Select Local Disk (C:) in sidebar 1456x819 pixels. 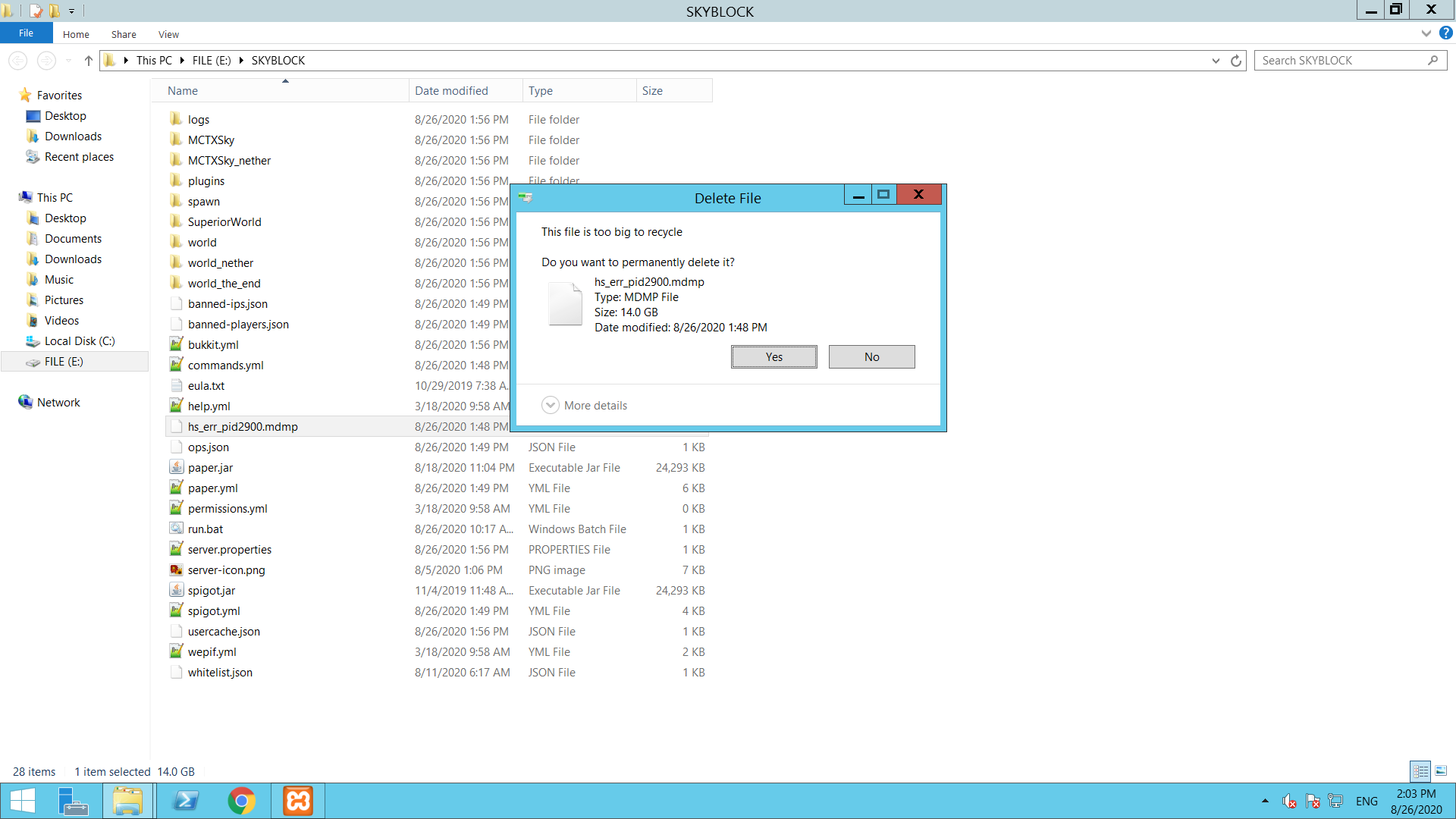[79, 341]
